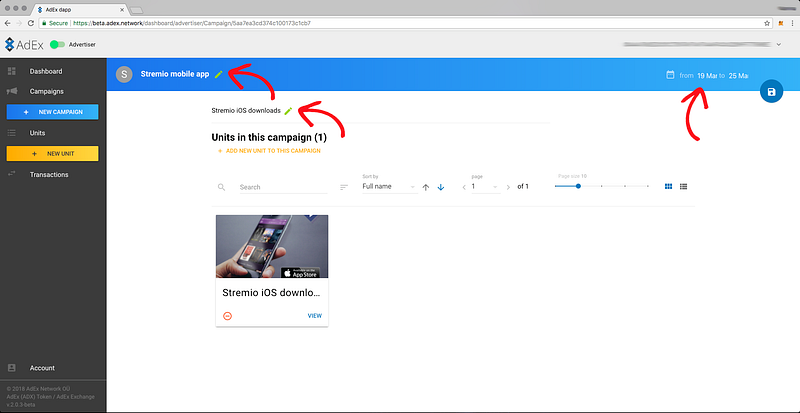The height and width of the screenshot is (413, 800).
Task: Click the MetaMask extension icon
Action: (x=781, y=23)
